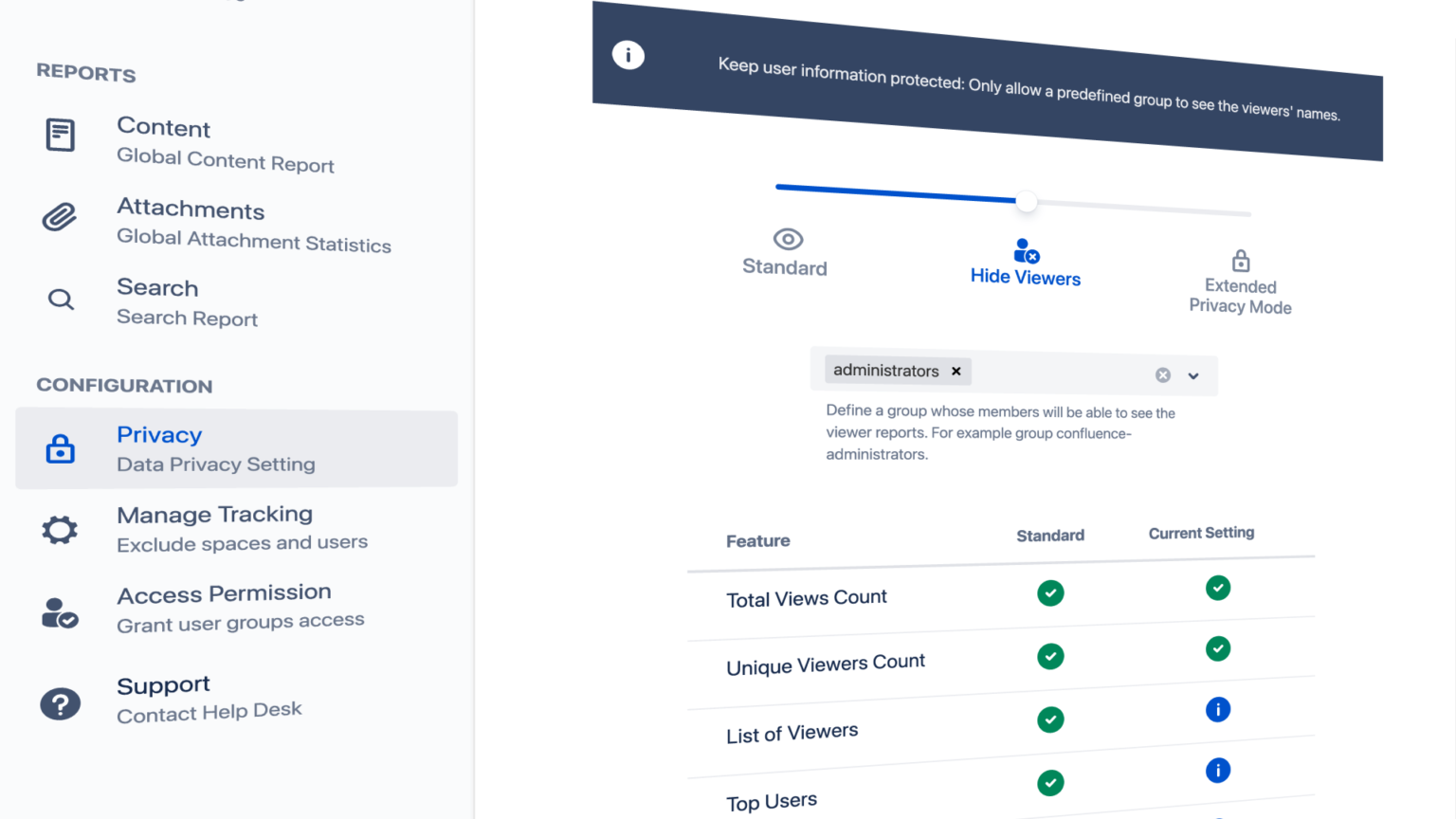Click Contact Help Desk link

click(209, 710)
